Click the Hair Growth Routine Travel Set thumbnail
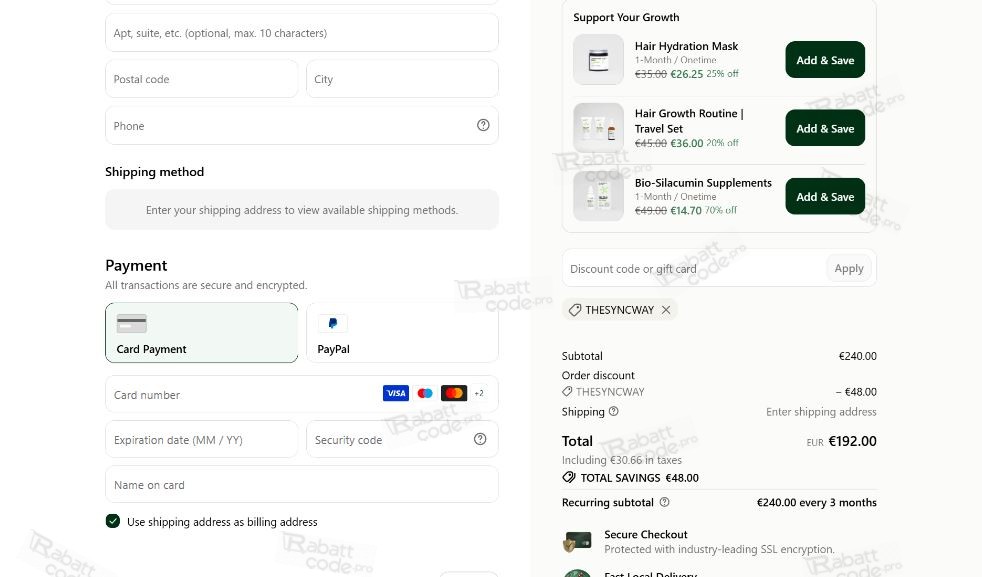 click(598, 128)
